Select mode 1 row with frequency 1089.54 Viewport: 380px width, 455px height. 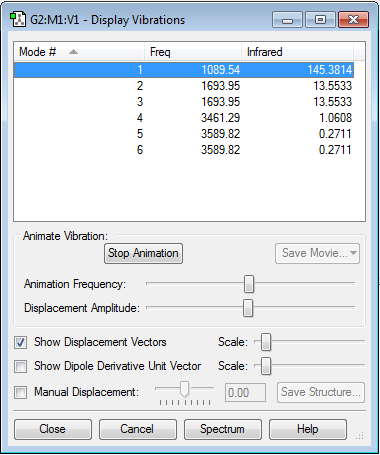pyautogui.click(x=184, y=70)
